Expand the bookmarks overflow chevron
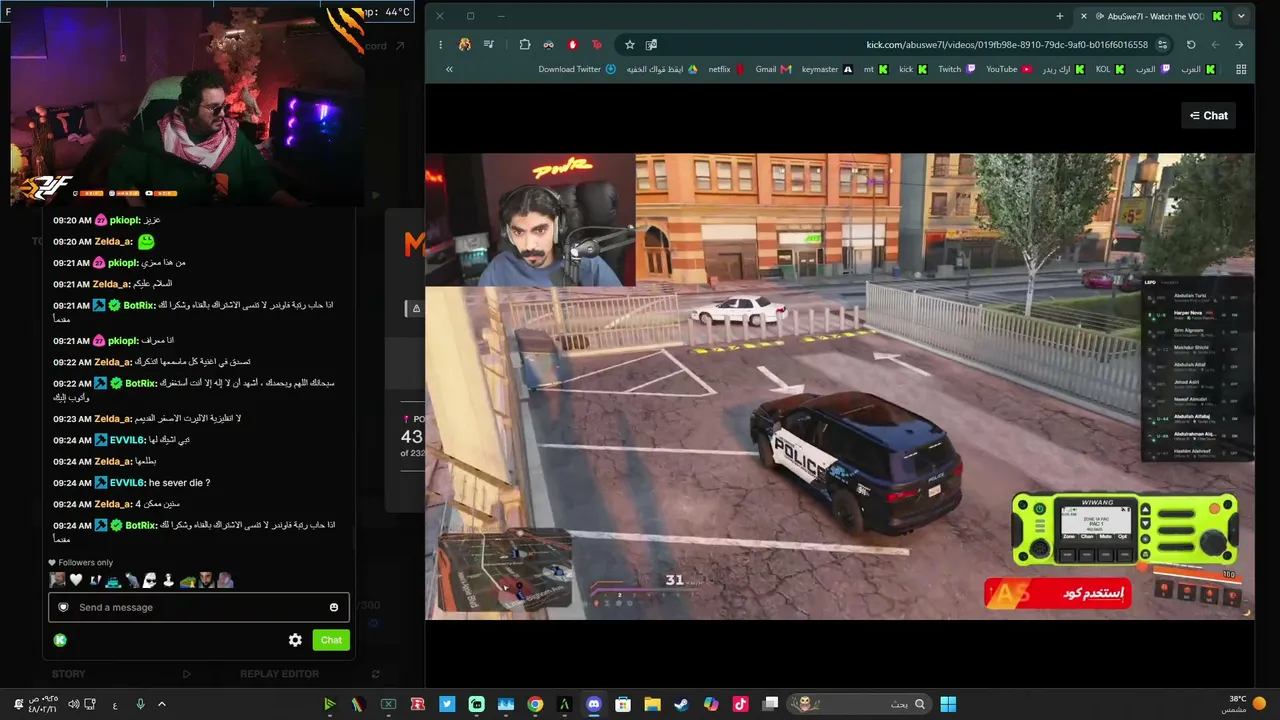The image size is (1280, 720). pyautogui.click(x=449, y=69)
